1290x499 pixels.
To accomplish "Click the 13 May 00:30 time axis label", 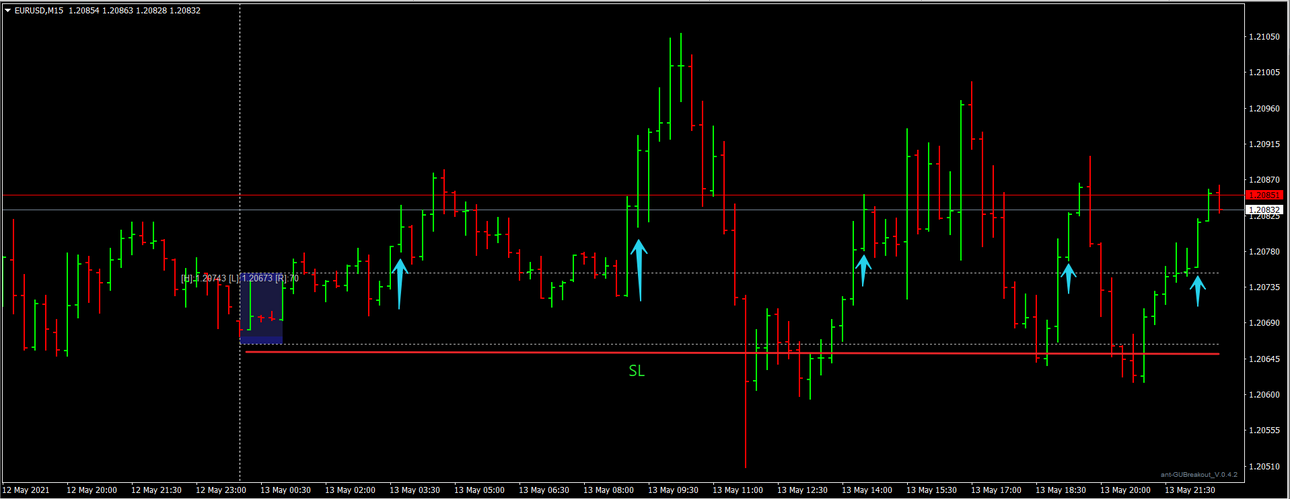I will point(285,490).
